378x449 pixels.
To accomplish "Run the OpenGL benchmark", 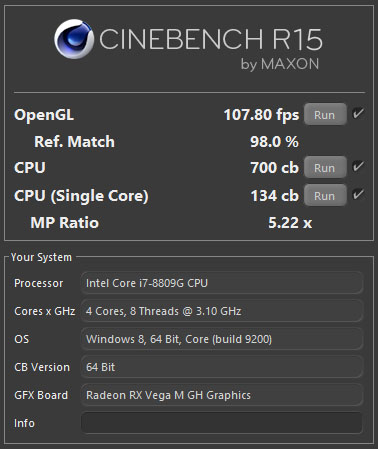I will pyautogui.click(x=325, y=114).
